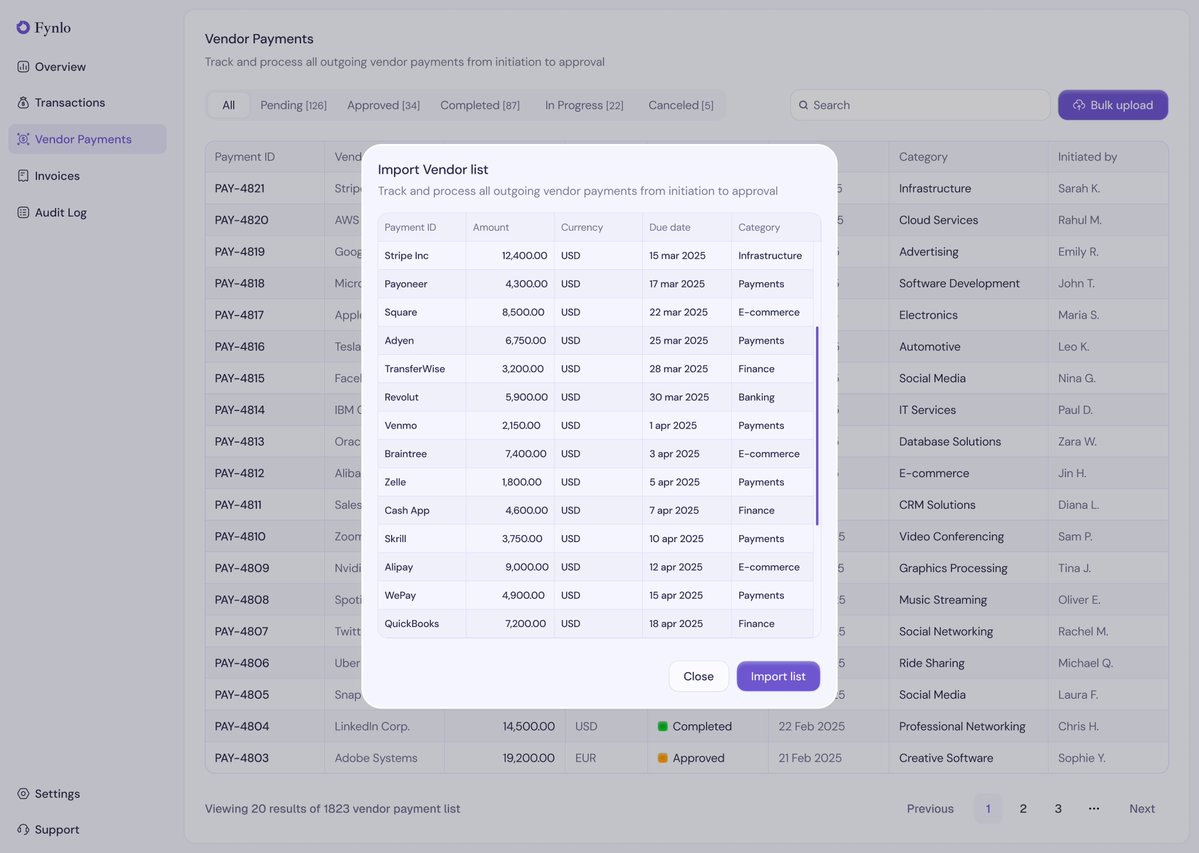Image resolution: width=1199 pixels, height=853 pixels.
Task: Open Audit Log in the sidebar
Action: coord(87,212)
